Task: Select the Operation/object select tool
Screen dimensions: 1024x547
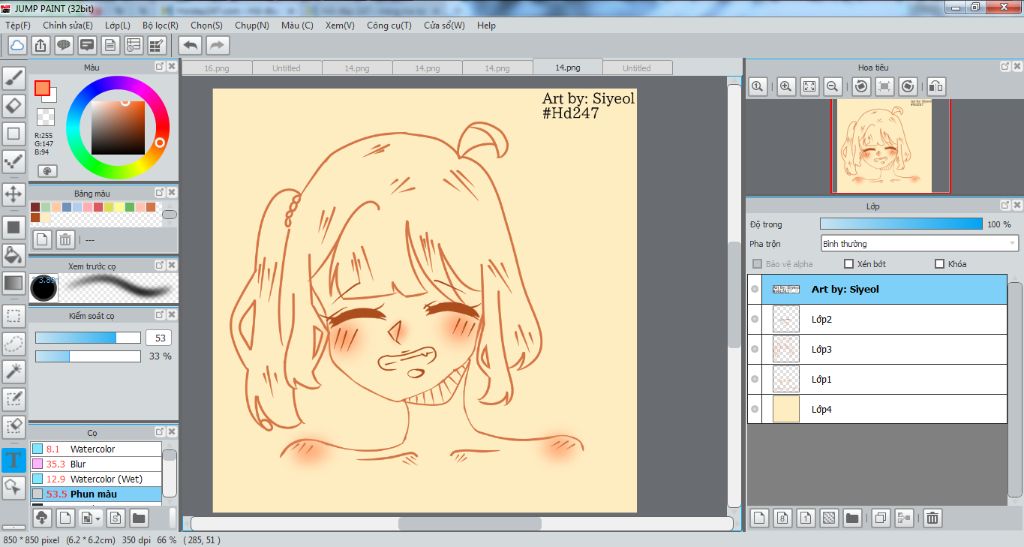Action: point(14,488)
